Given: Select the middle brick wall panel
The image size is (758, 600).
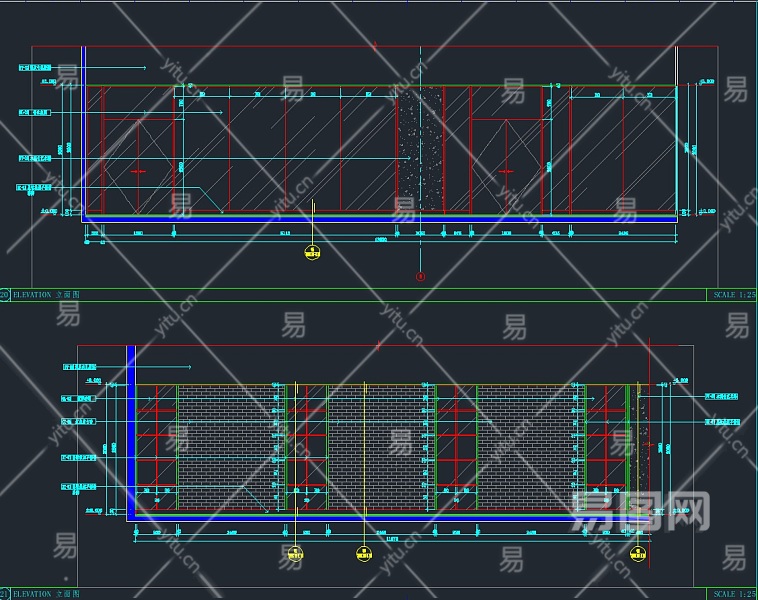Looking at the screenshot, I should (380, 445).
